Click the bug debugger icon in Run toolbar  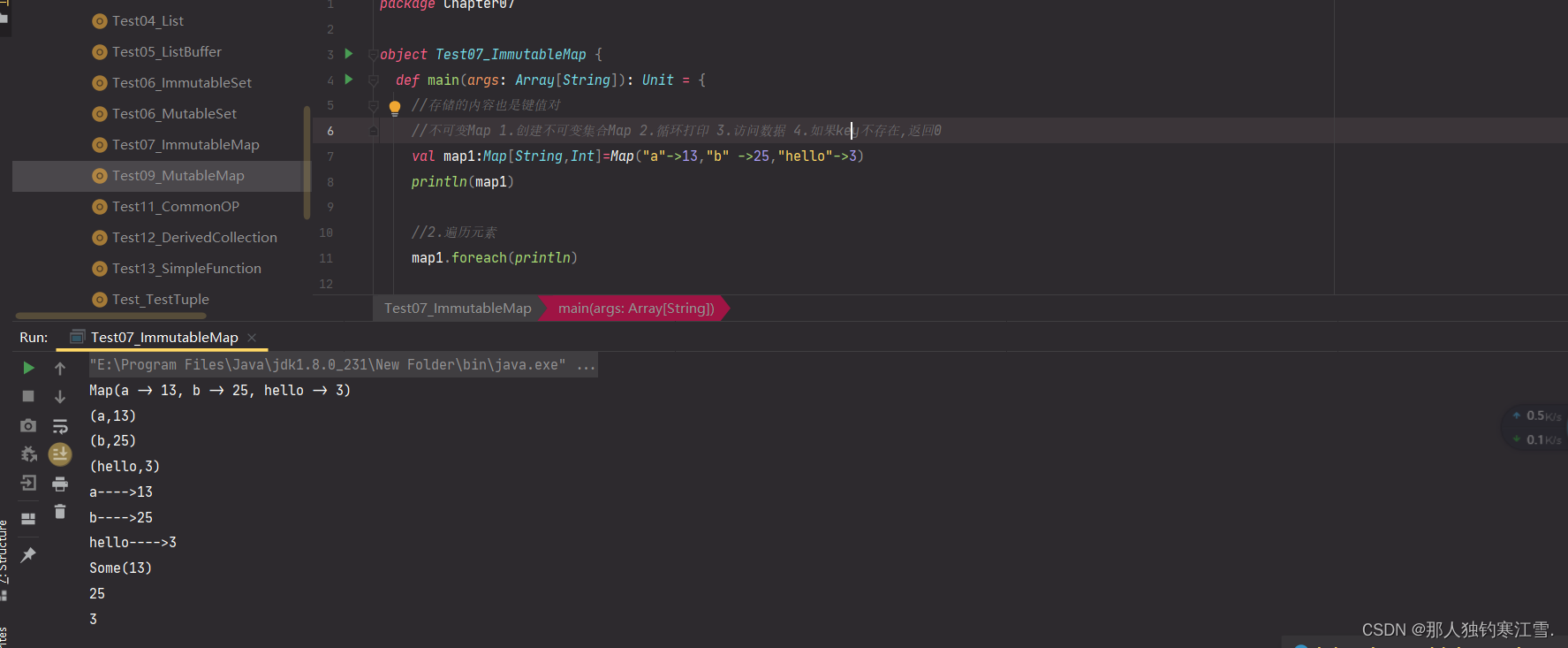(x=28, y=454)
